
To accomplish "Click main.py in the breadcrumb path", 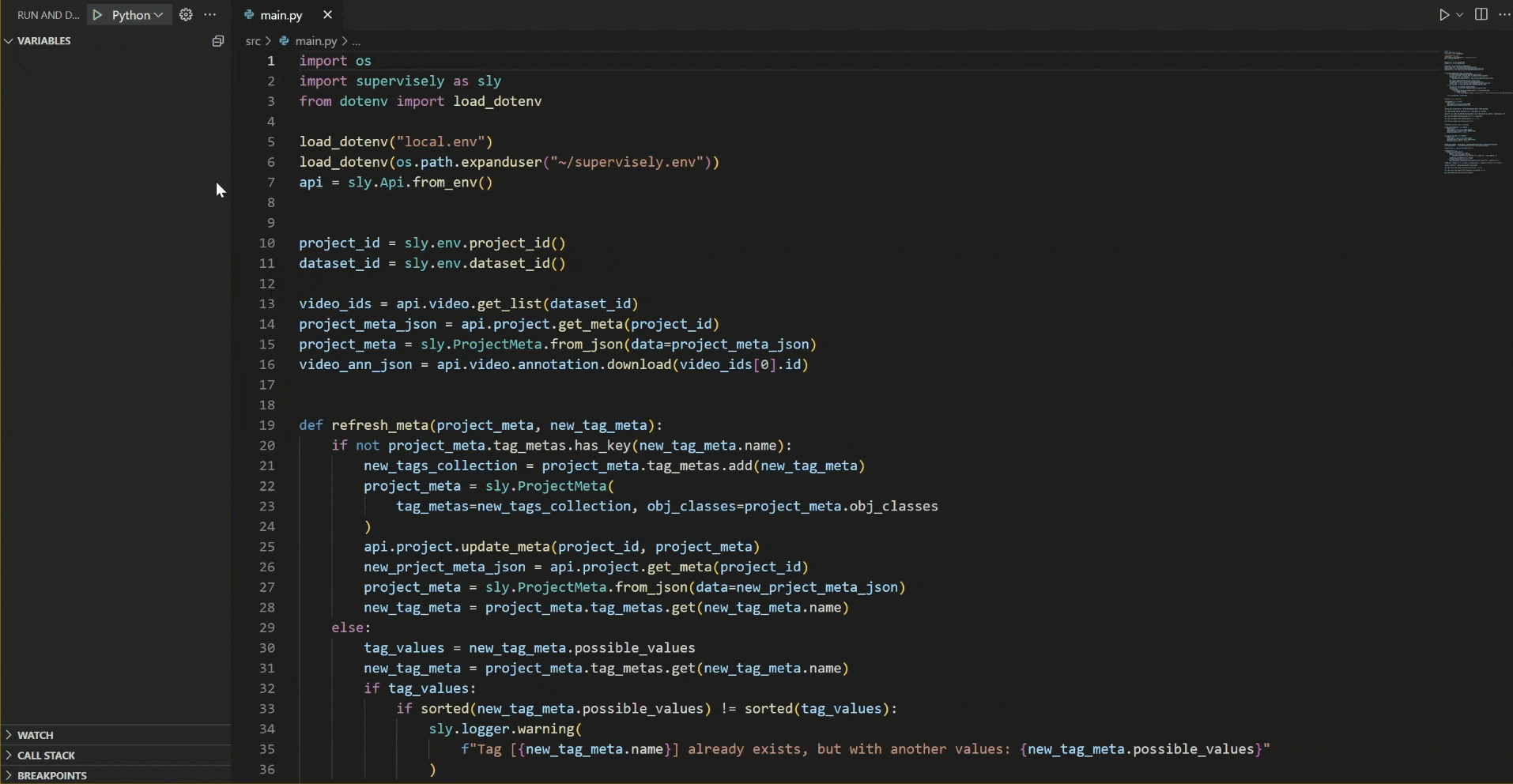I will click(x=315, y=41).
